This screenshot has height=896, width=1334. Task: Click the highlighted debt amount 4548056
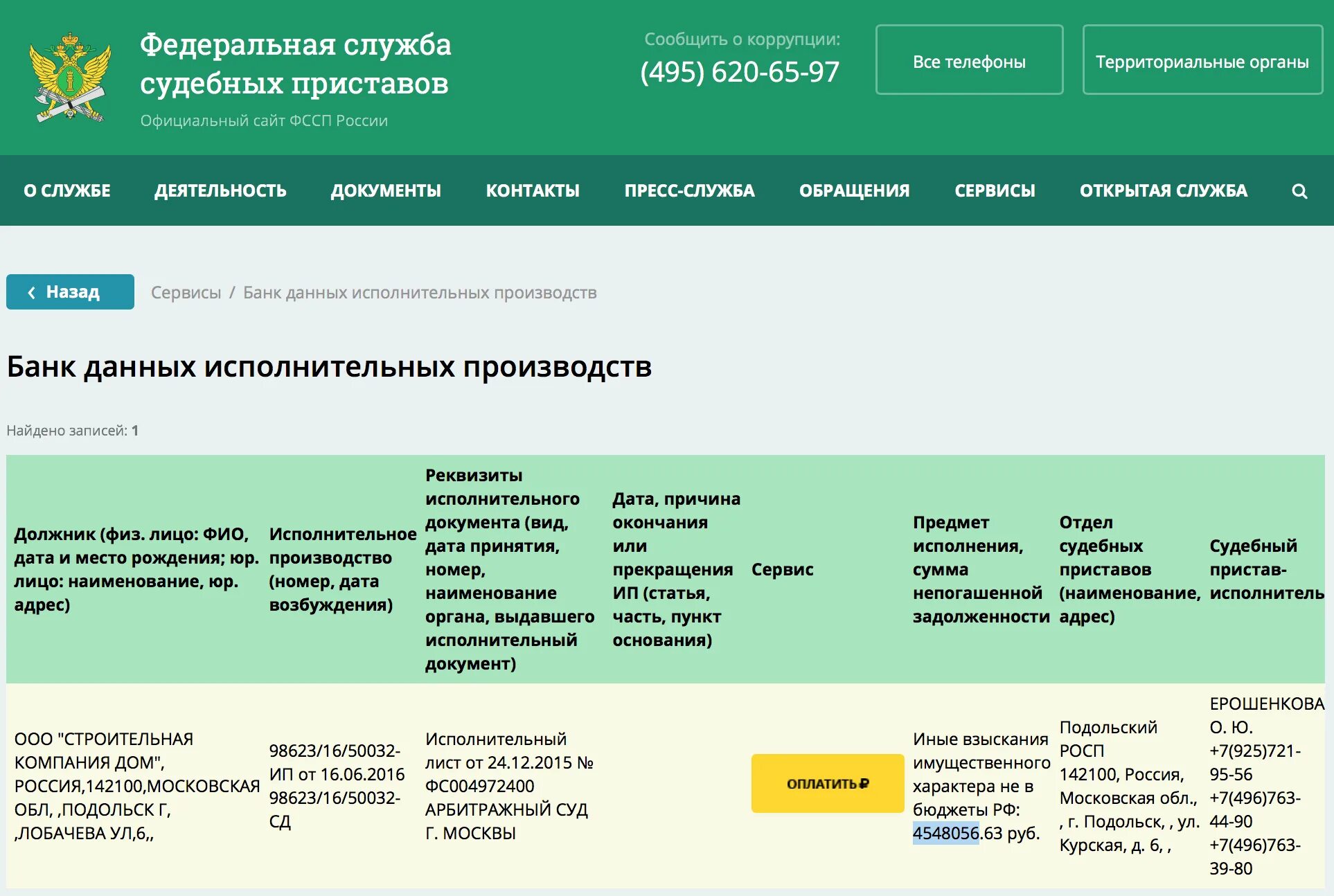(945, 833)
